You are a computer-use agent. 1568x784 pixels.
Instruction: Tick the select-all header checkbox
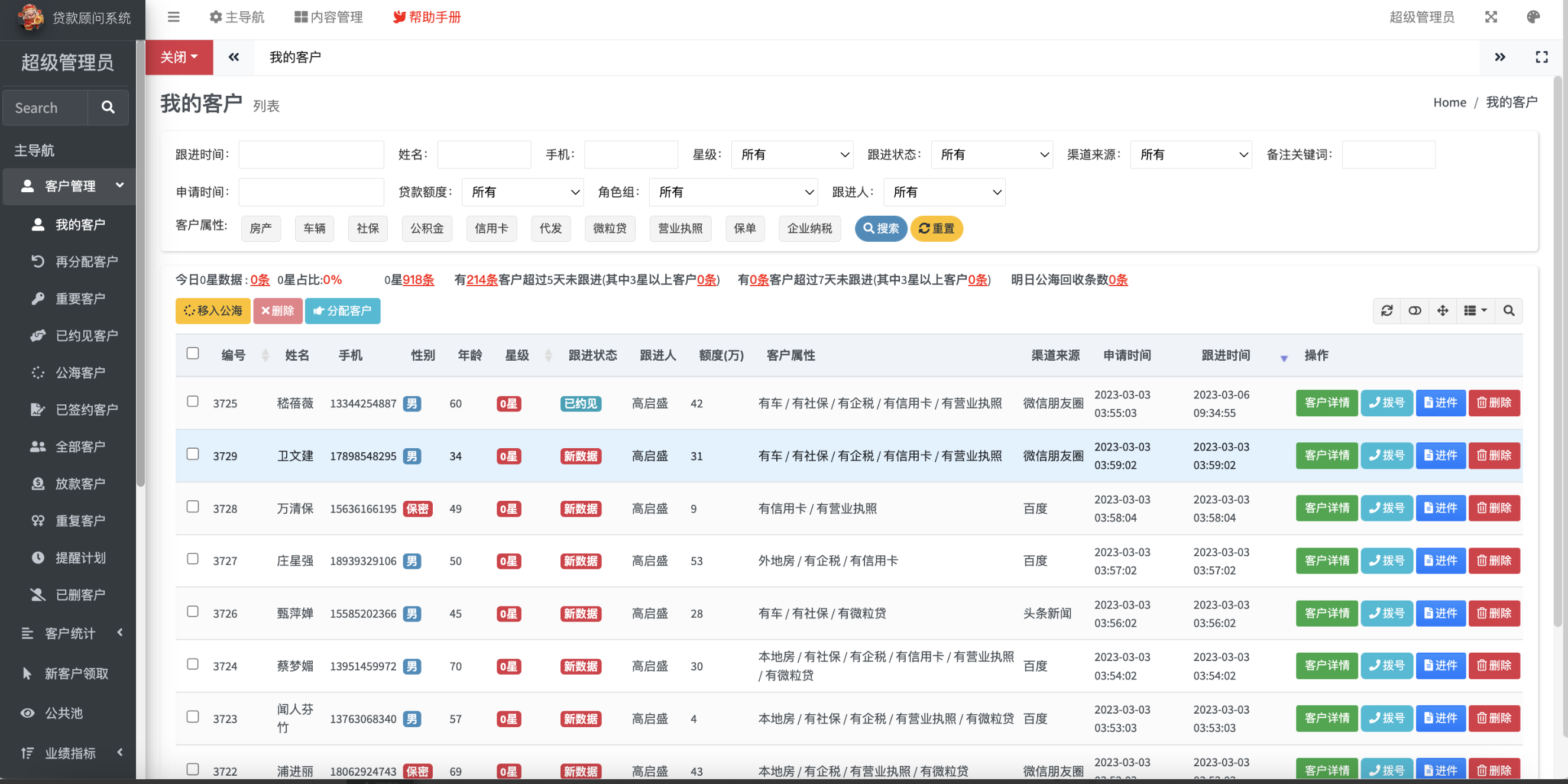coord(192,354)
